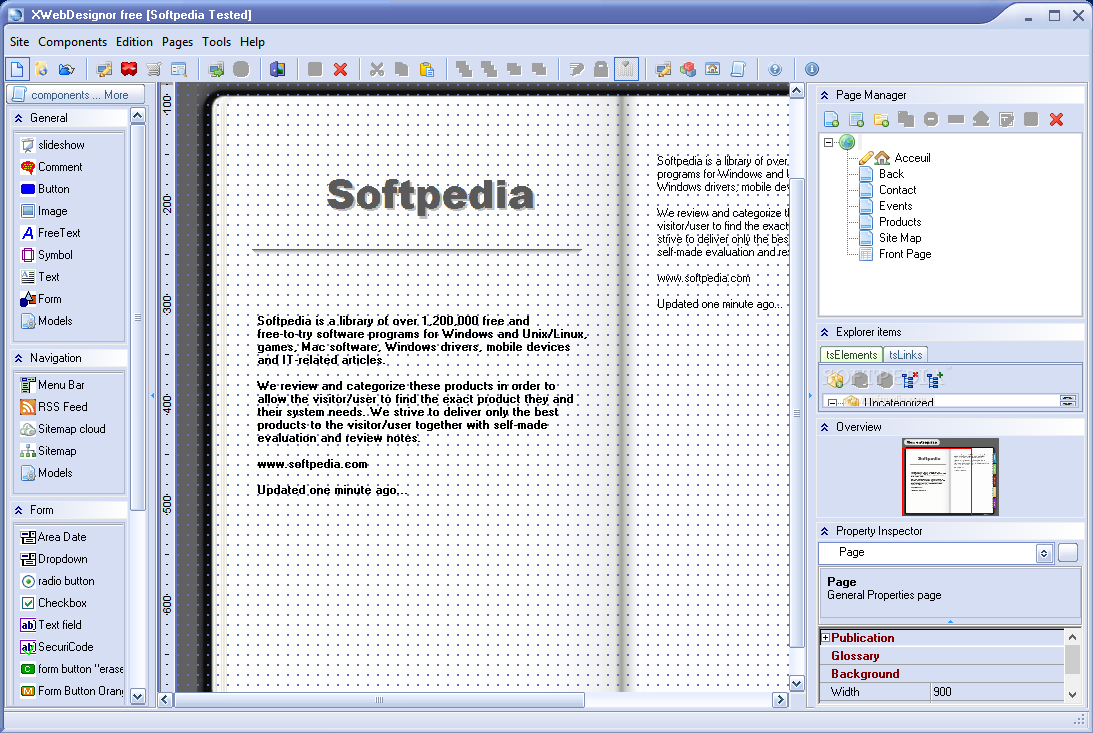
Task: Open the Edition menu
Action: click(x=134, y=42)
